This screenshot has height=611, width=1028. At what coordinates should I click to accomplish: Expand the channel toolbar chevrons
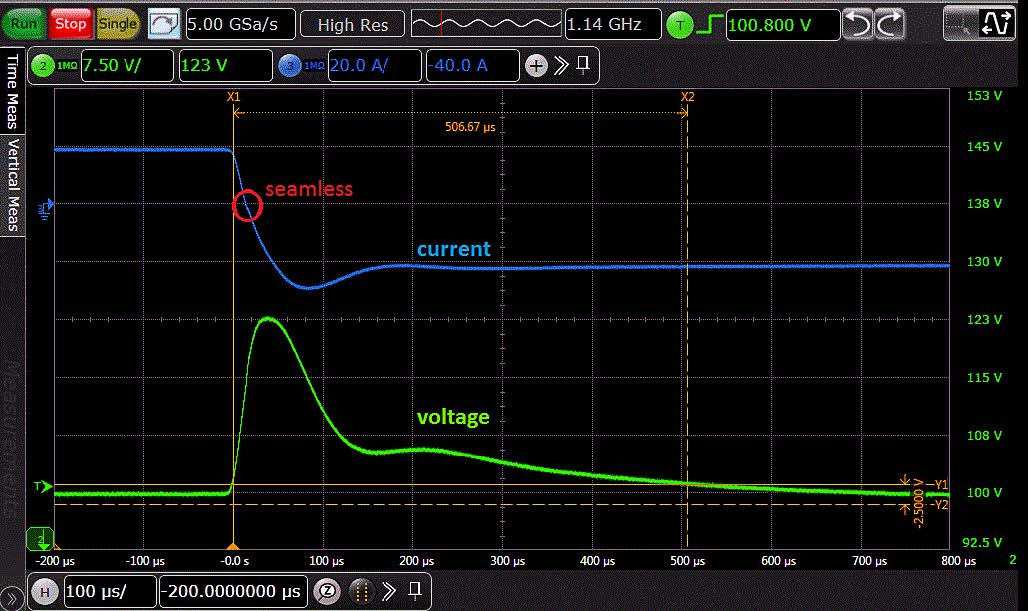pyautogui.click(x=561, y=66)
